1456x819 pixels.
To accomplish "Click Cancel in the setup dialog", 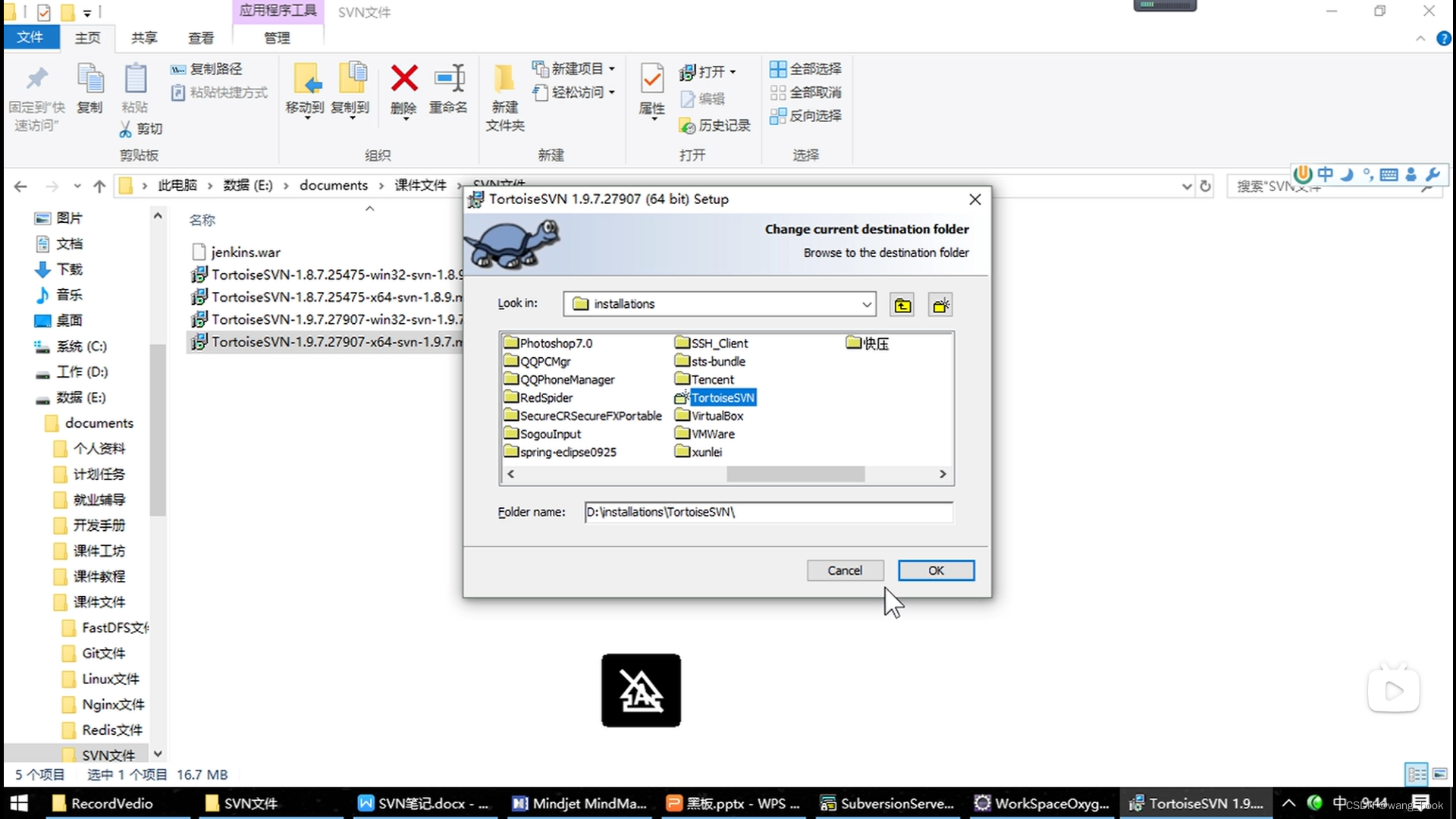I will click(x=845, y=570).
